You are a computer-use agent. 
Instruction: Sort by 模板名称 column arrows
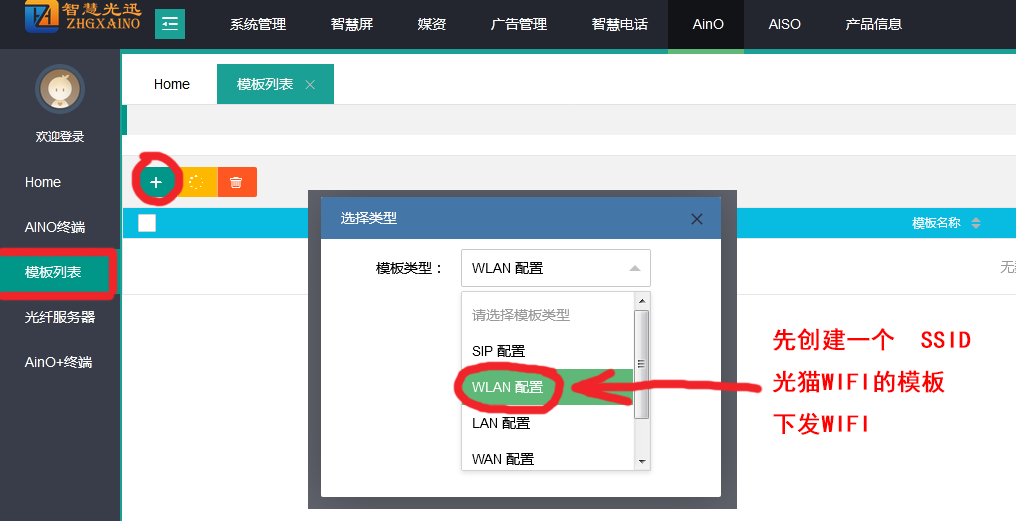coord(976,223)
